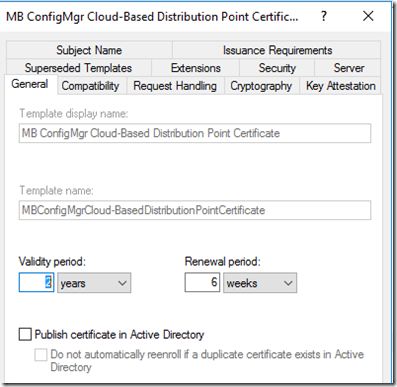Open the Server tab
Viewport: 397px width, 387px height.
click(x=348, y=68)
